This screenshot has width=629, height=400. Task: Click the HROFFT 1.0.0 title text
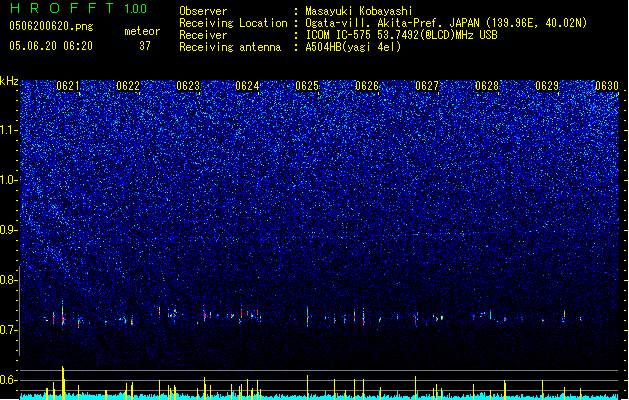(x=79, y=8)
